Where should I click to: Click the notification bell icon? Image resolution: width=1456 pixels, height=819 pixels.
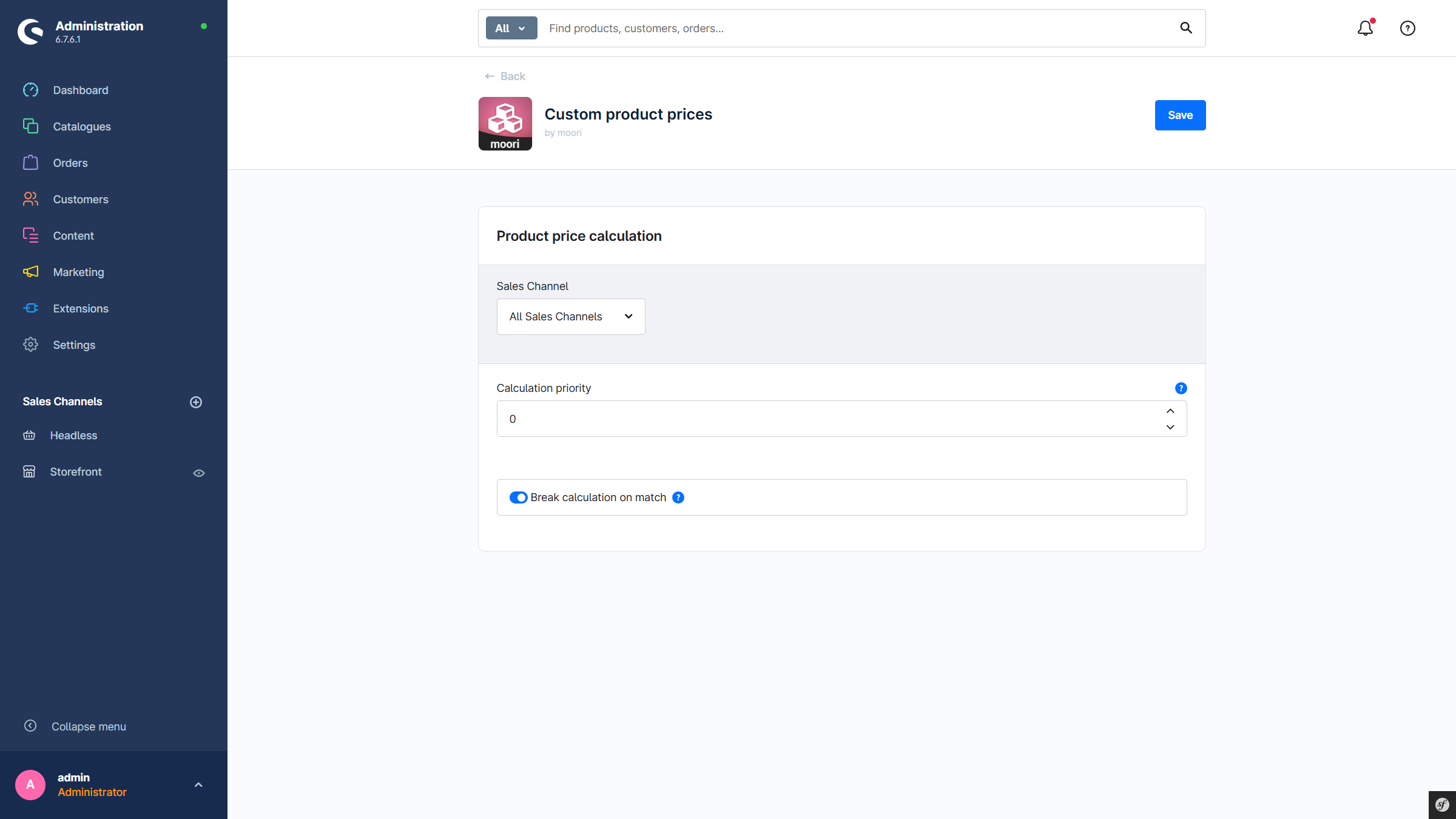click(1365, 28)
